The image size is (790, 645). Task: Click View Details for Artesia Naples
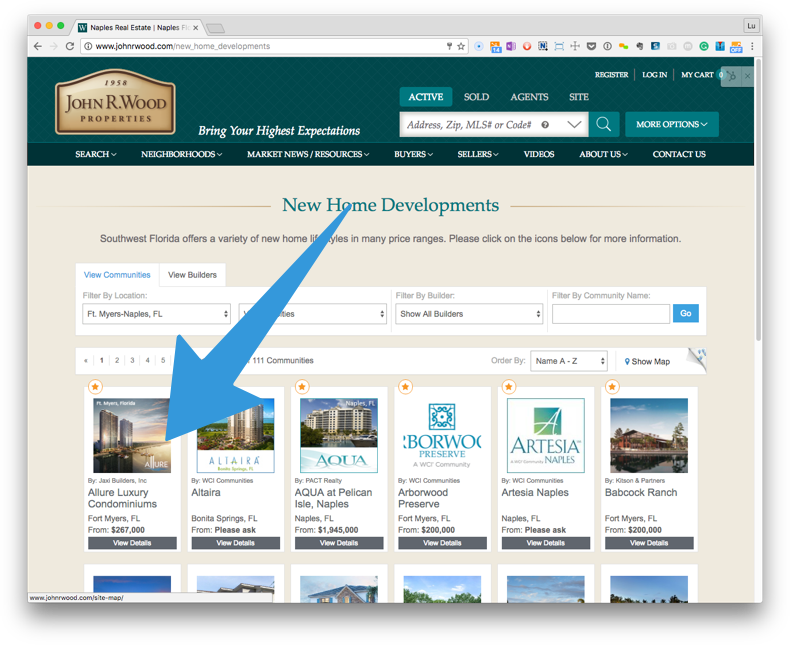546,543
